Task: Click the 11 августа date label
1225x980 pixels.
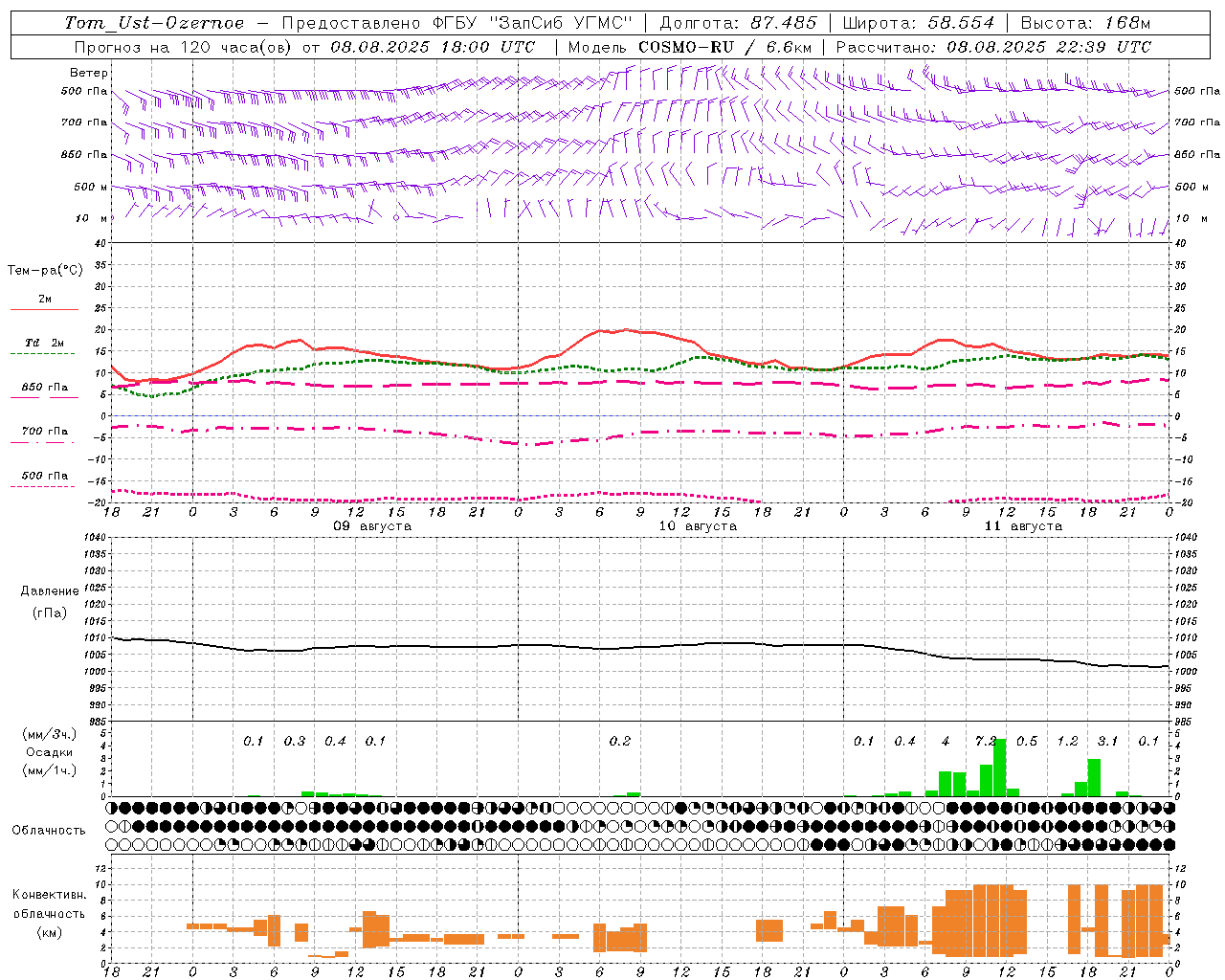Action: (1023, 526)
